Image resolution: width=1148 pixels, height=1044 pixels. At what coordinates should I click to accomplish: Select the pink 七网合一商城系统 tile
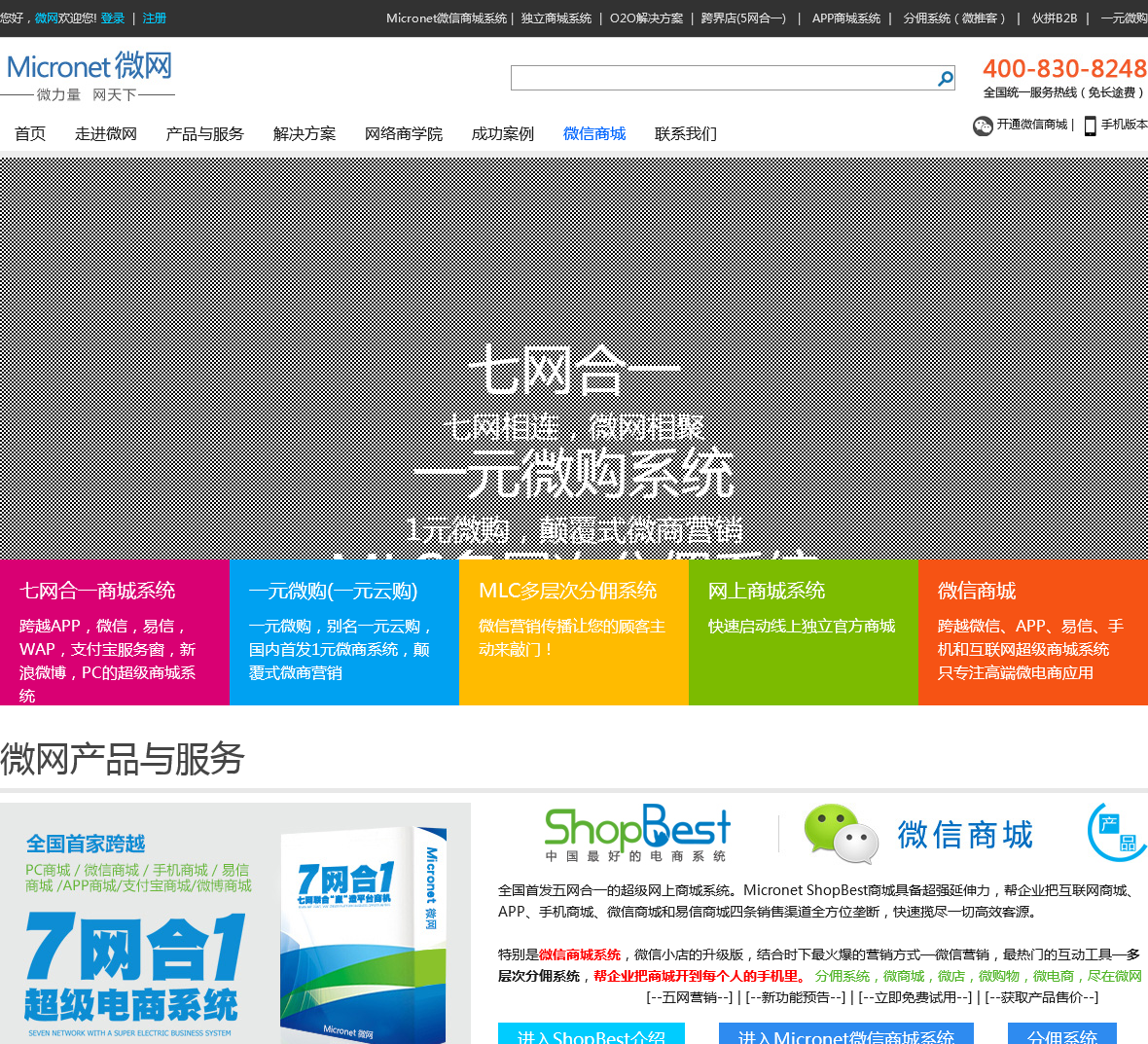[x=115, y=632]
